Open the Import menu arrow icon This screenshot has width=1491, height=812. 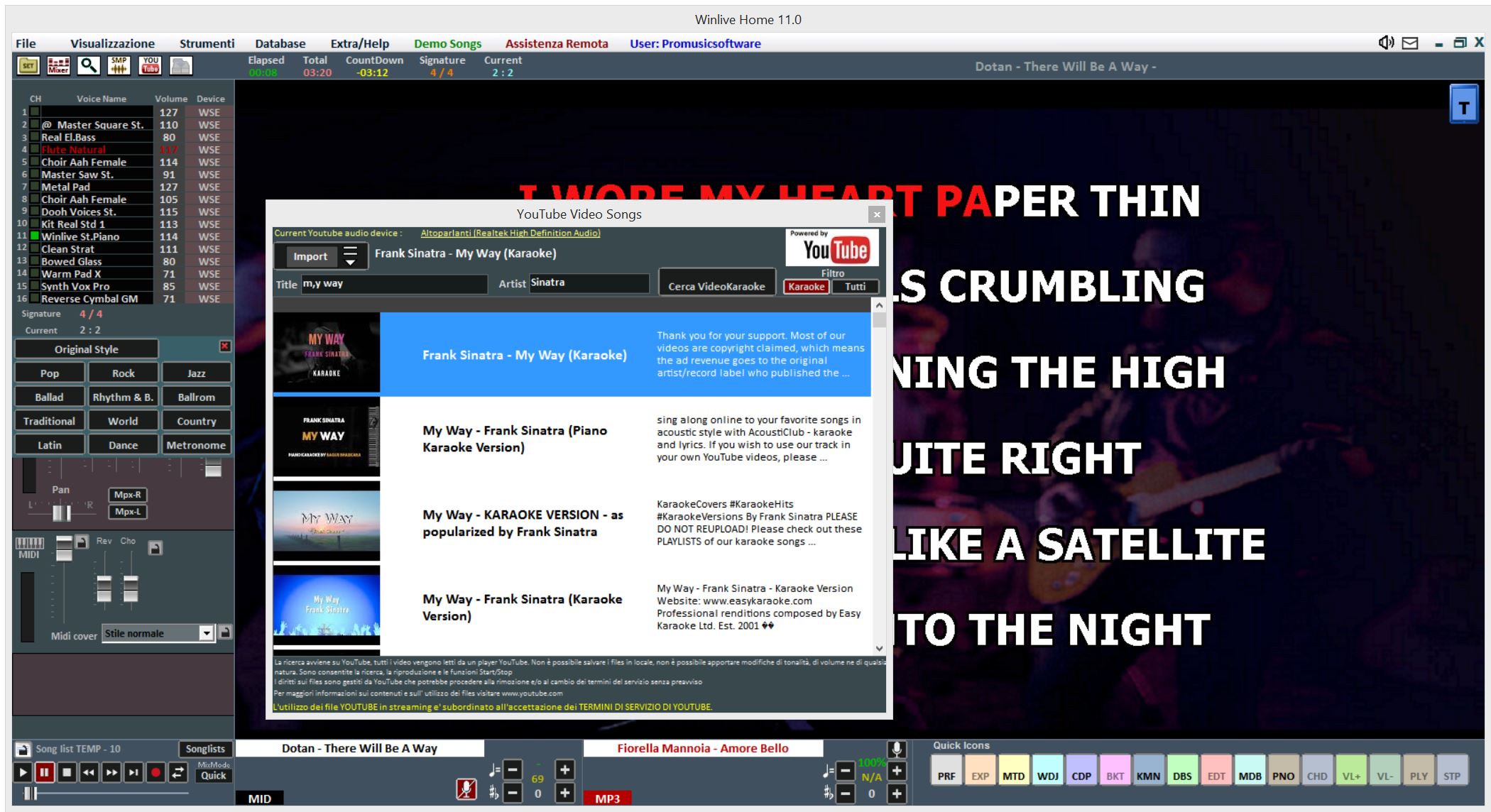350,256
